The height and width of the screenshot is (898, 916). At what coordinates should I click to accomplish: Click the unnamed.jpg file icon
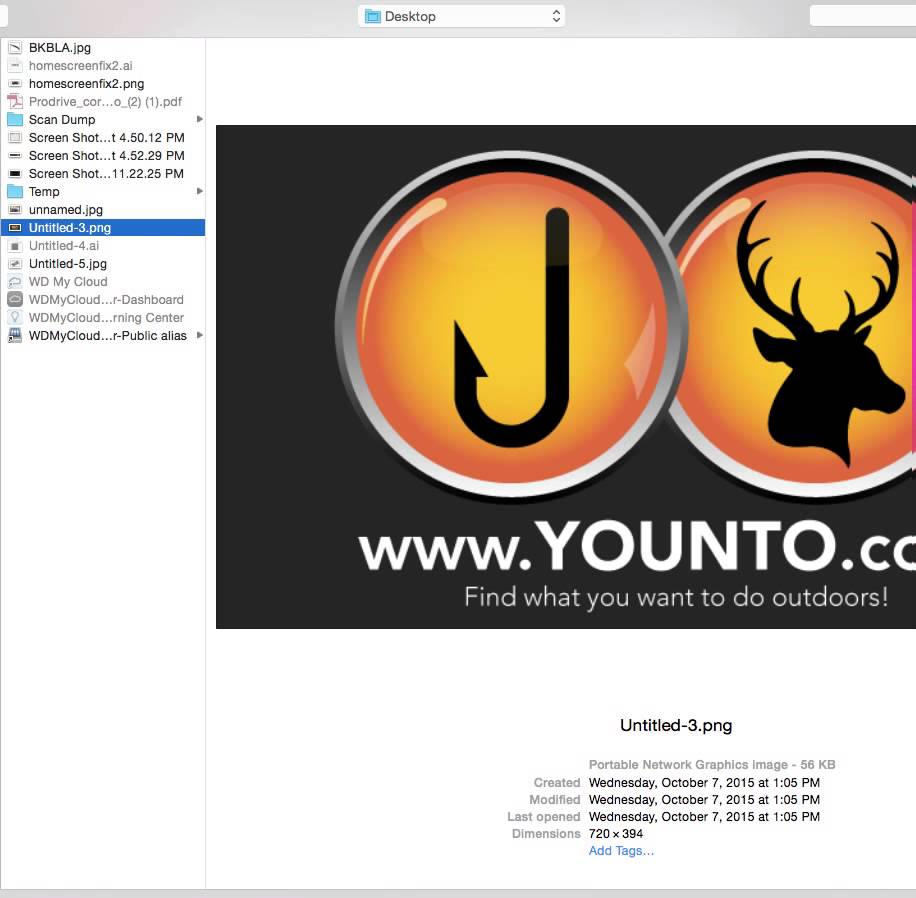coord(15,210)
